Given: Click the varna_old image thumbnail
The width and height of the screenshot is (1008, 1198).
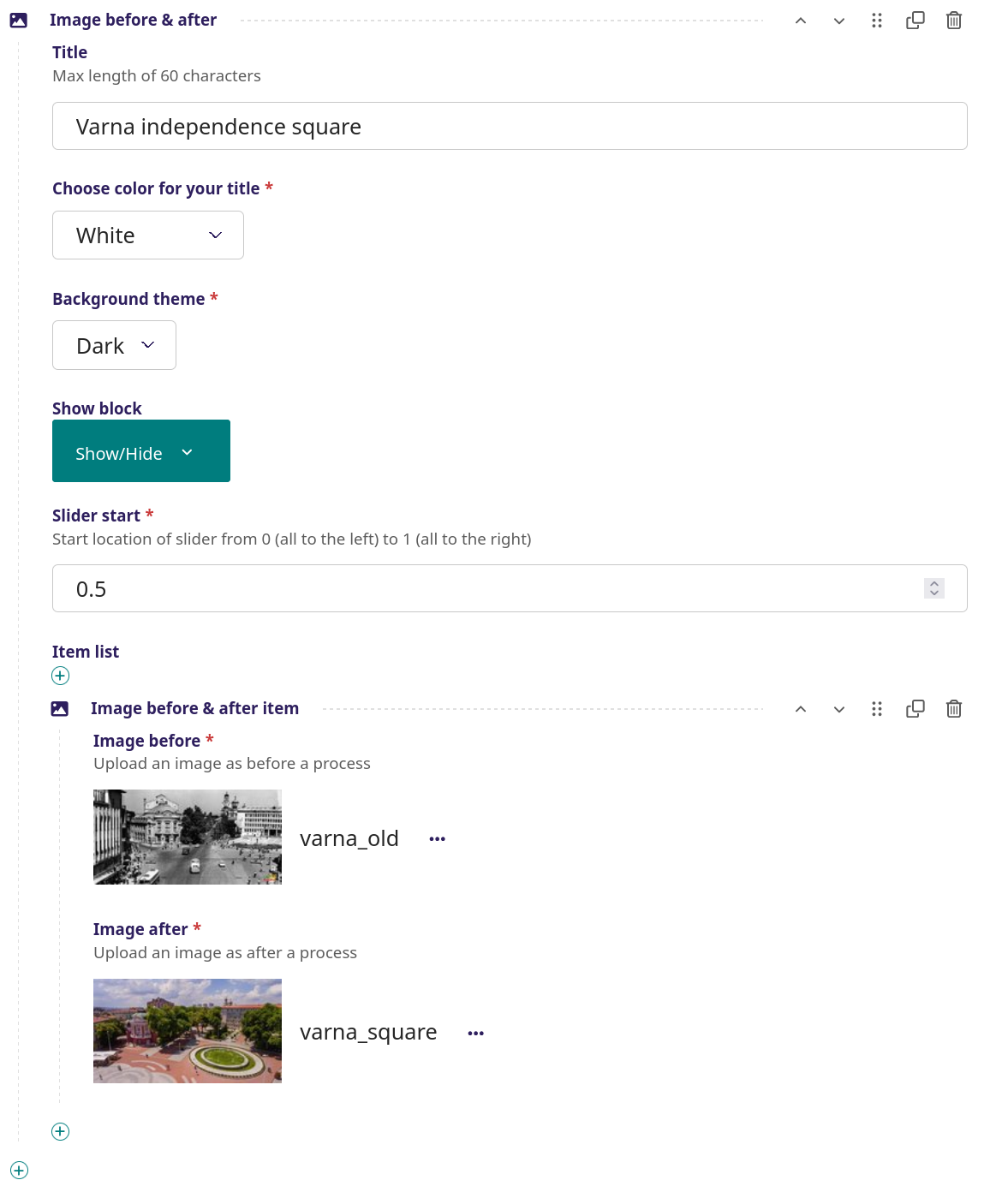Looking at the screenshot, I should click(188, 837).
